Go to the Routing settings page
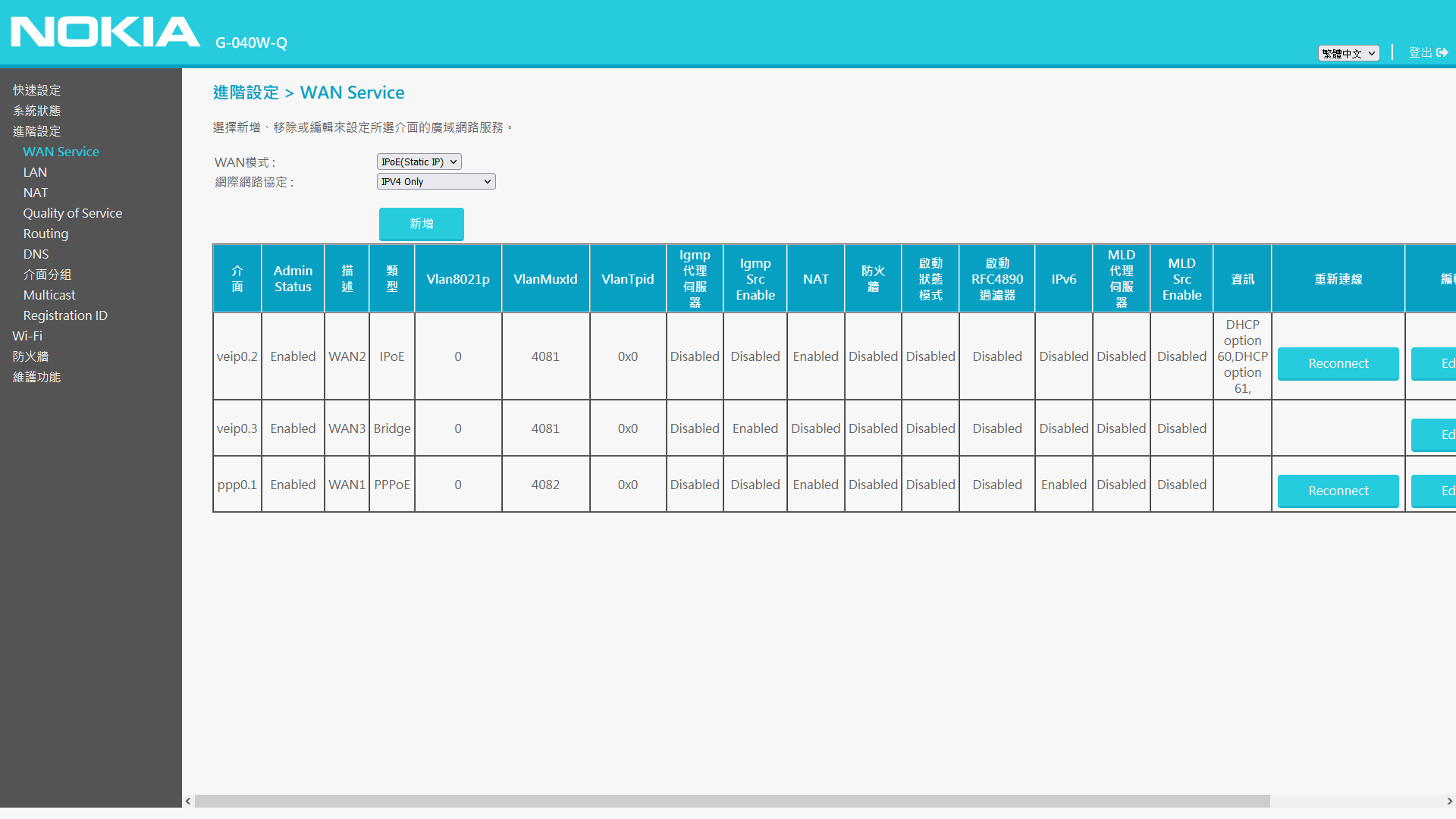The width and height of the screenshot is (1456, 819). click(45, 234)
